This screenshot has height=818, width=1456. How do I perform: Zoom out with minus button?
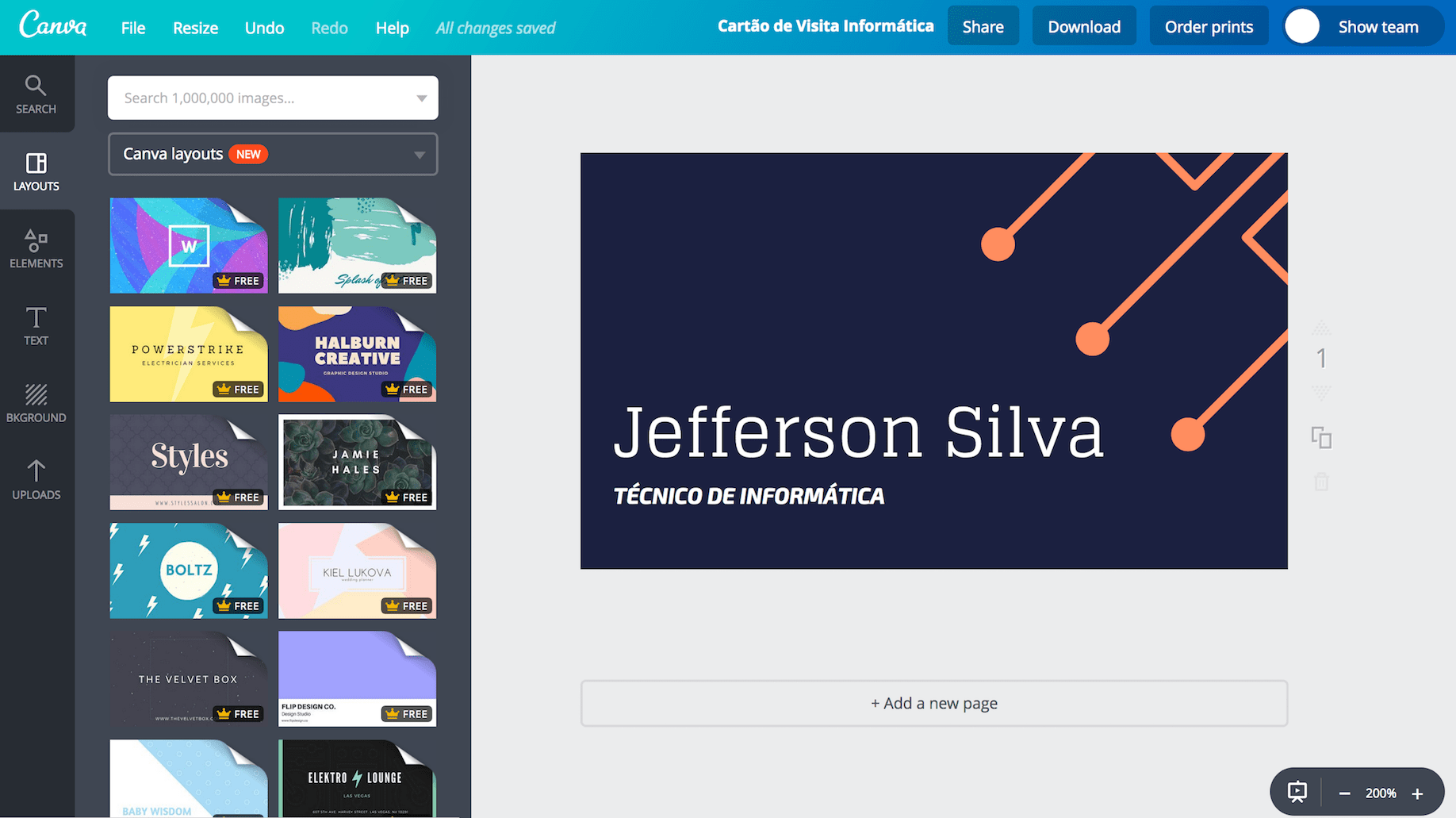pyautogui.click(x=1344, y=793)
